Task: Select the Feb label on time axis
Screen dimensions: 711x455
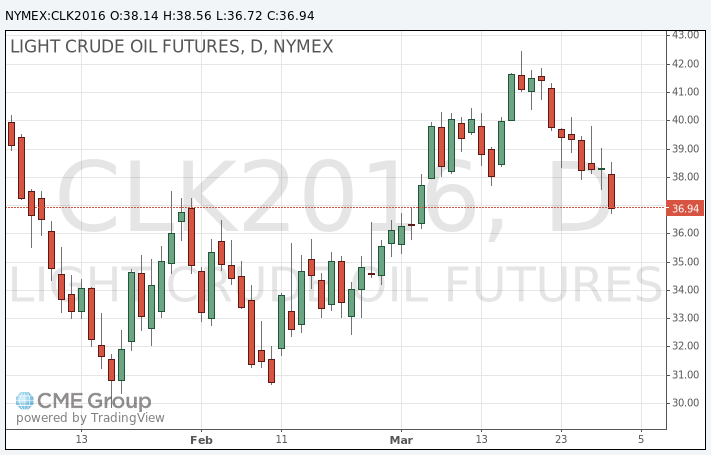Action: pyautogui.click(x=202, y=439)
